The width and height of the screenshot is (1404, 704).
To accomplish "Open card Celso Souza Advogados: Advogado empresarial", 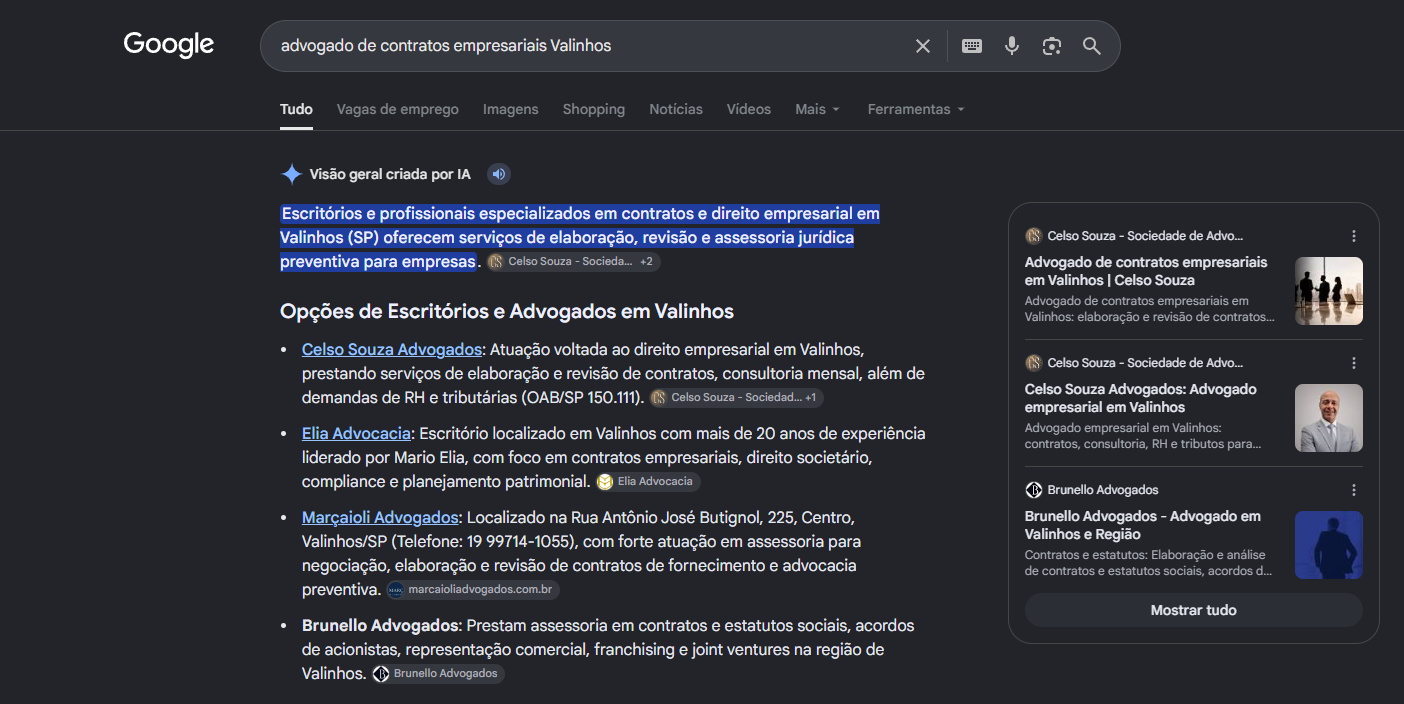I will tap(1141, 398).
